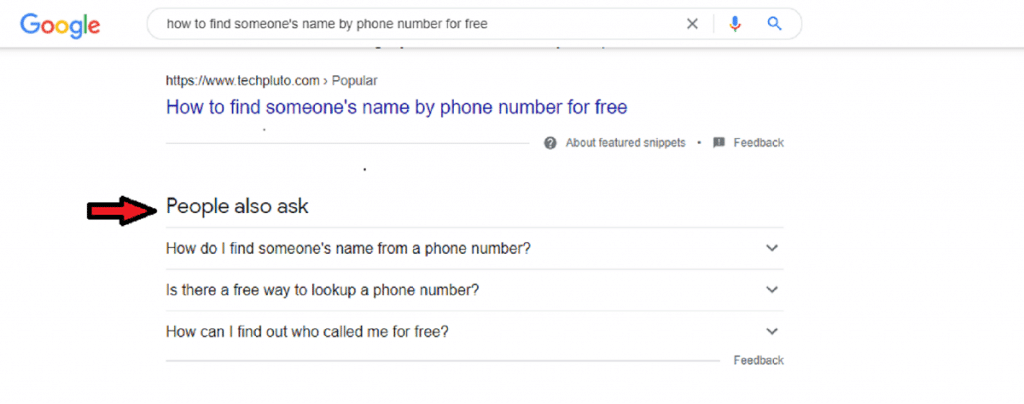Screen dimensions: 1024x404
Task: Click the question mark icon beside featured snippets
Action: (550, 143)
